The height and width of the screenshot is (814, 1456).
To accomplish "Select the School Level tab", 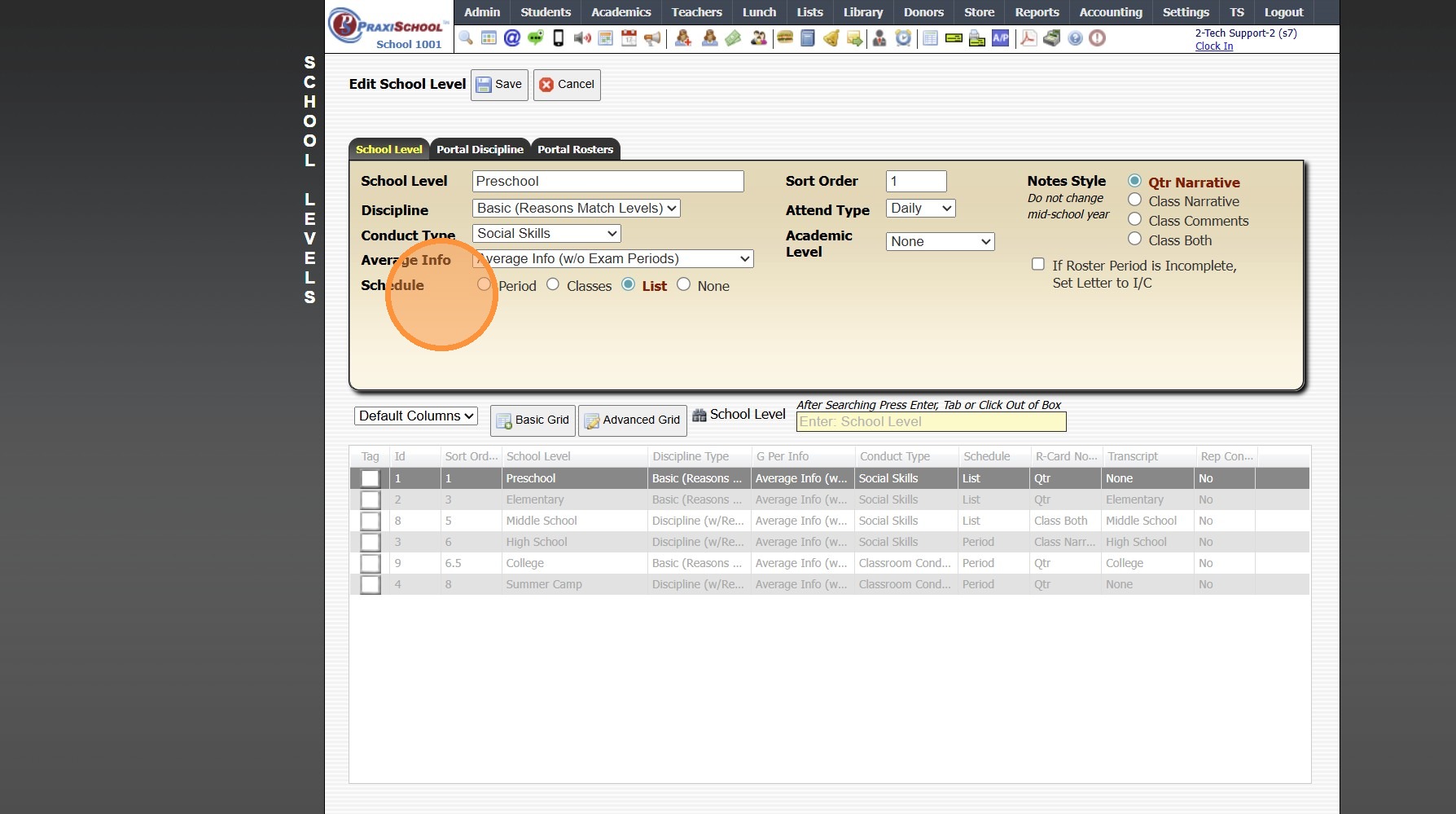I will [389, 150].
